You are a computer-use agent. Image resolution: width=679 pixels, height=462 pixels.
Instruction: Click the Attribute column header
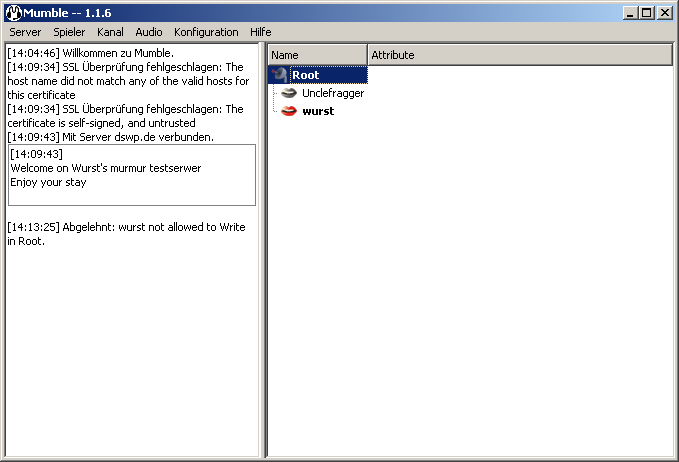point(520,55)
